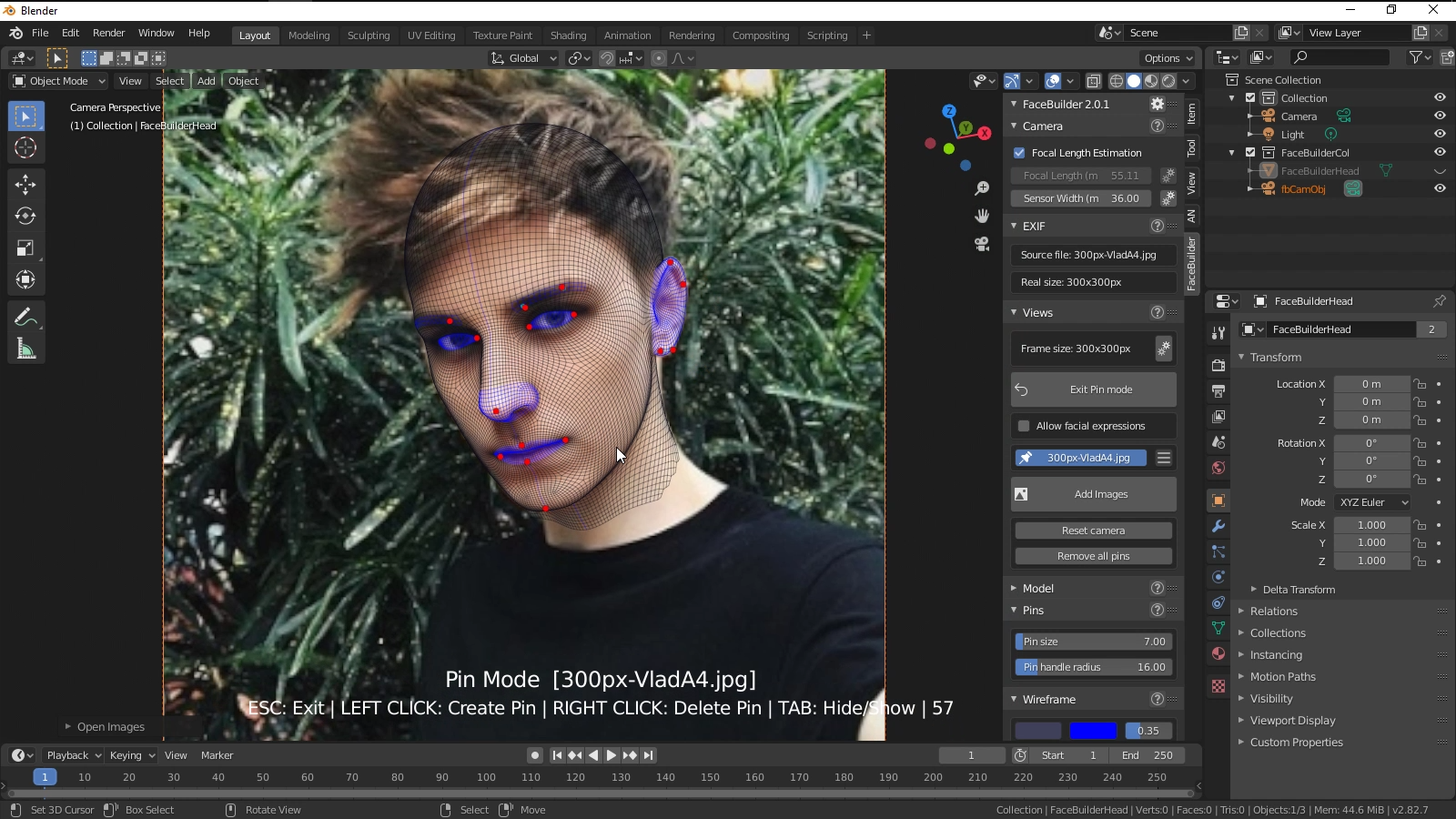Choose the Rotate tool in toolbar
Image resolution: width=1456 pixels, height=819 pixels.
25,217
